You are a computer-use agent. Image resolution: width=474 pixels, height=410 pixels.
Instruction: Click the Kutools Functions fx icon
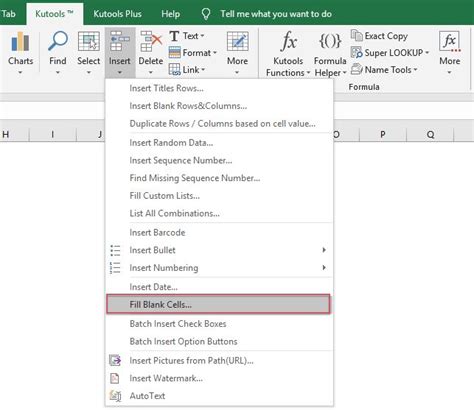(x=288, y=42)
